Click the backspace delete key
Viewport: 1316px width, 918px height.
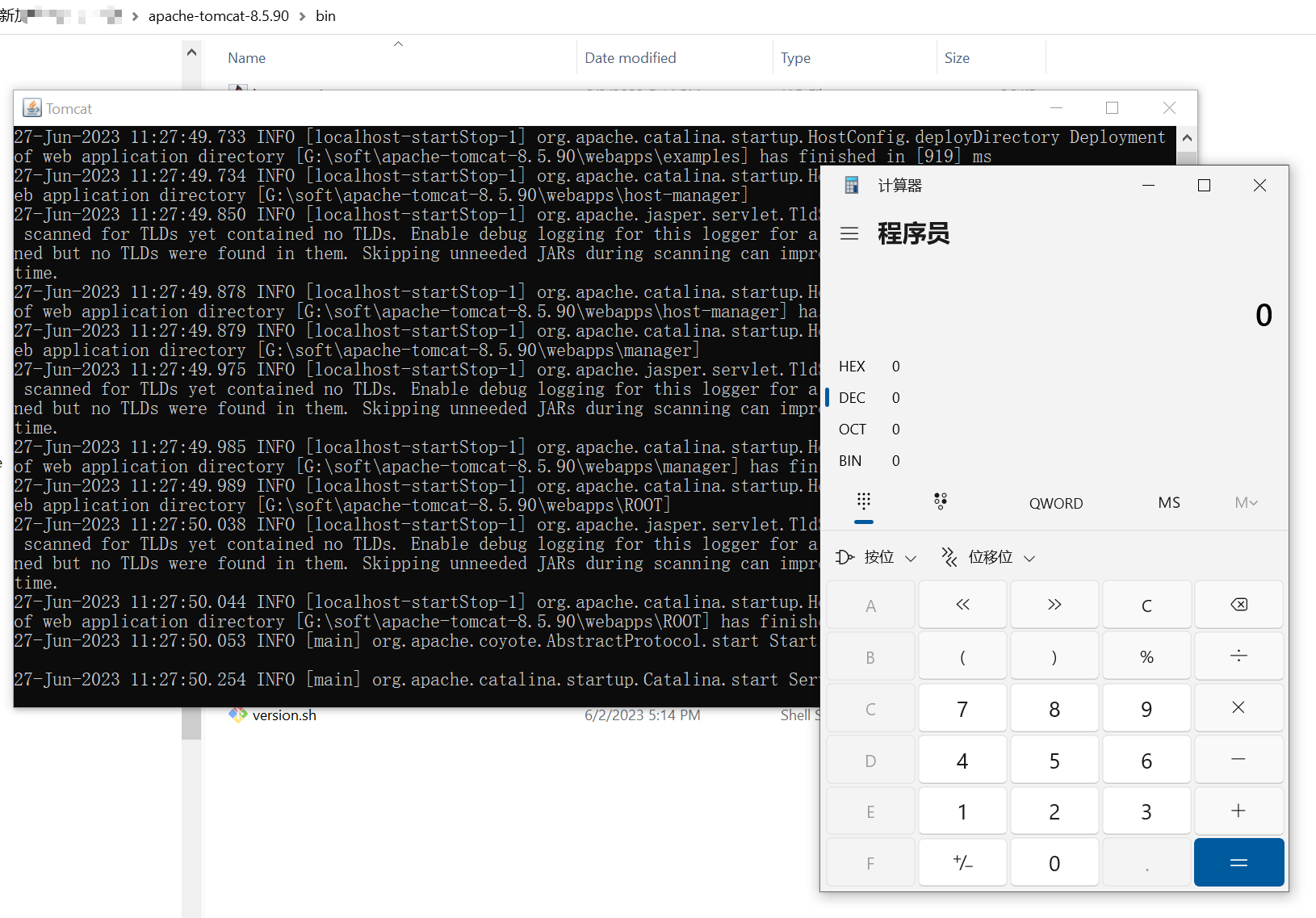[x=1238, y=605]
